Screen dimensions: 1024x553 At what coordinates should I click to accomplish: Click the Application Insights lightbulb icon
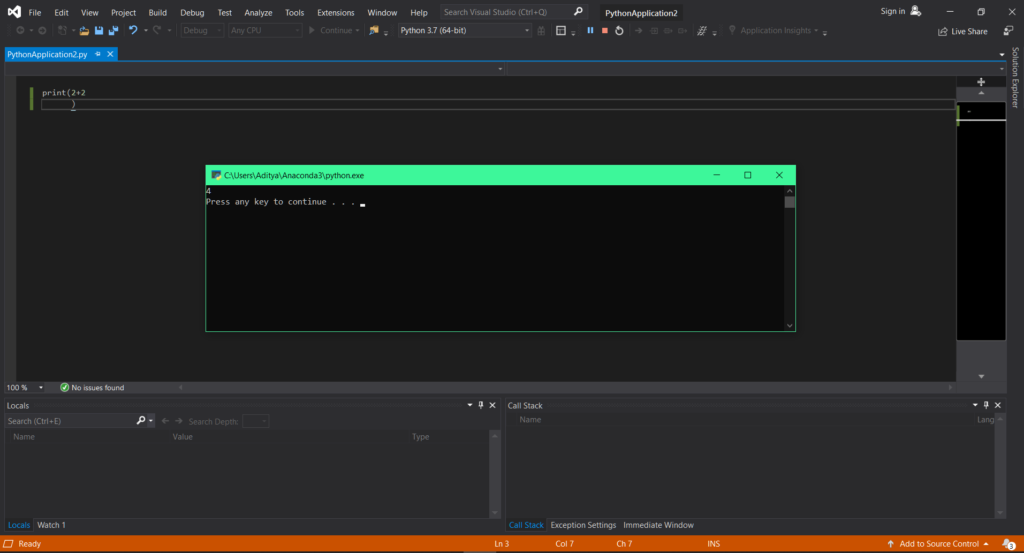point(732,30)
